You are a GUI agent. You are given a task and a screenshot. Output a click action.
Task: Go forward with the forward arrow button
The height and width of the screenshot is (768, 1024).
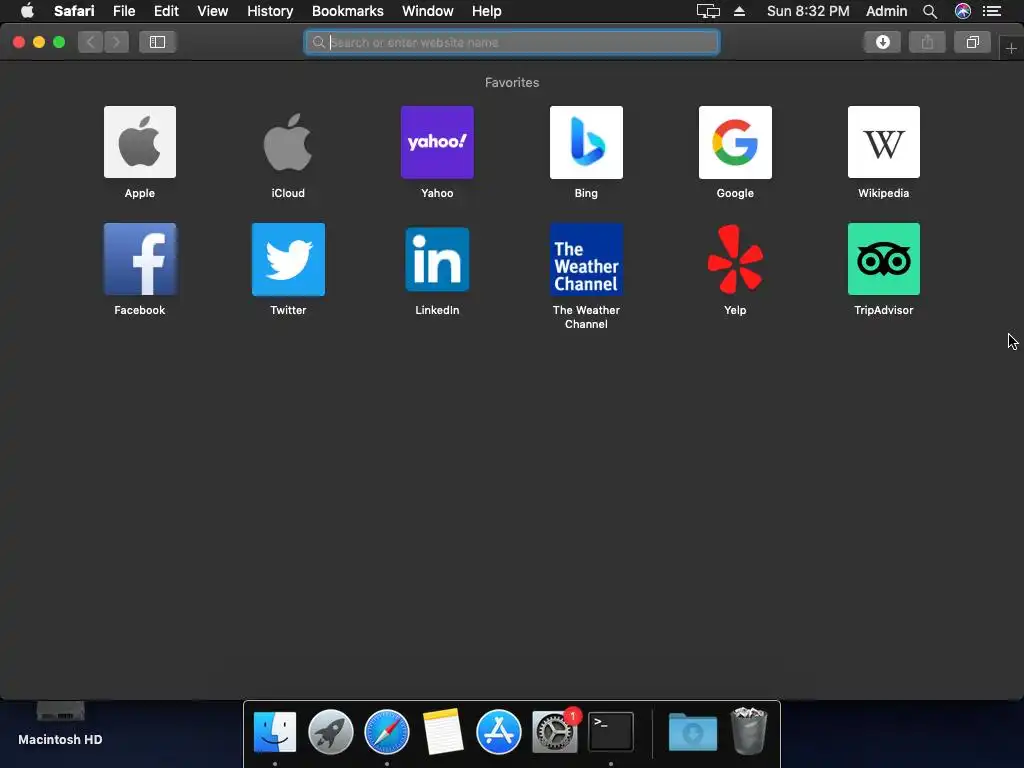tap(116, 42)
